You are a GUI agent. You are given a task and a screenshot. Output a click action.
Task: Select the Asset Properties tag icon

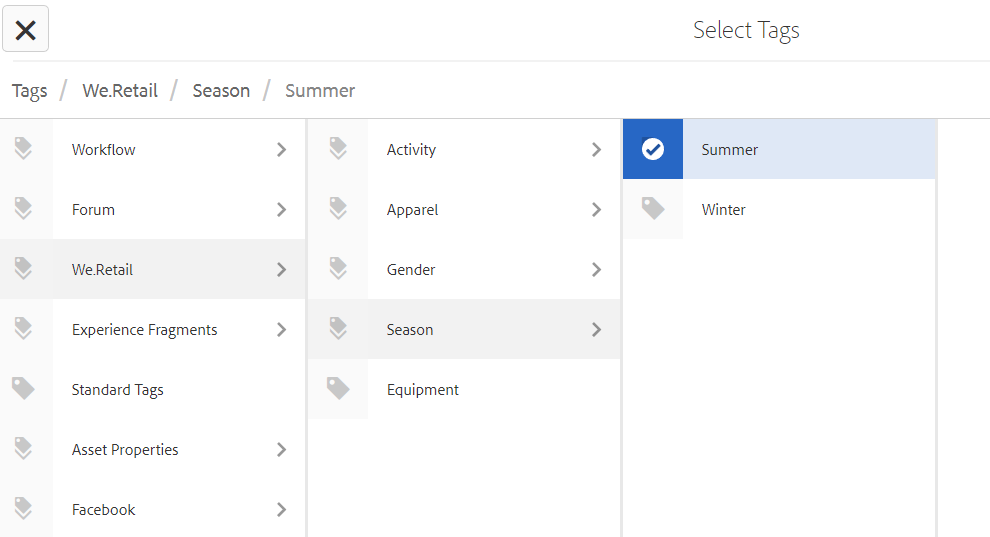(x=24, y=449)
